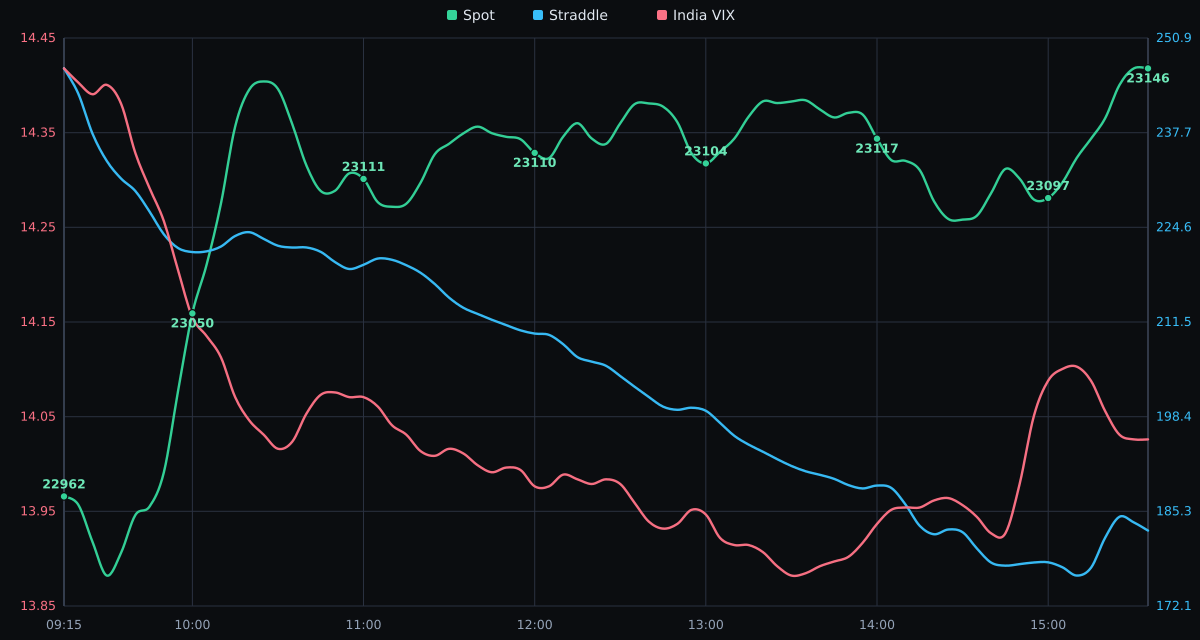1200x640 pixels.
Task: Click the blue Straddle legend color swatch
Action: [x=538, y=15]
